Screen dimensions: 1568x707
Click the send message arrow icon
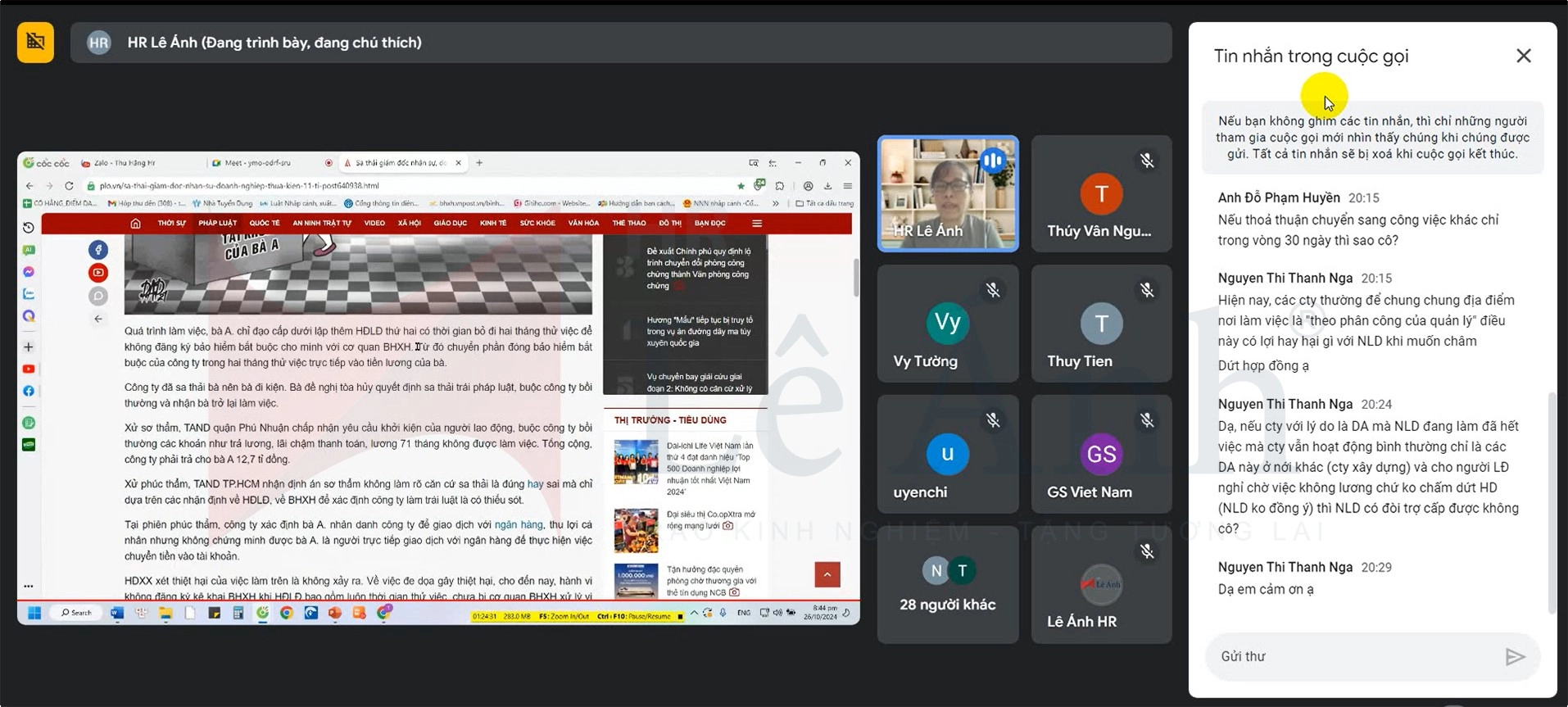[1515, 656]
